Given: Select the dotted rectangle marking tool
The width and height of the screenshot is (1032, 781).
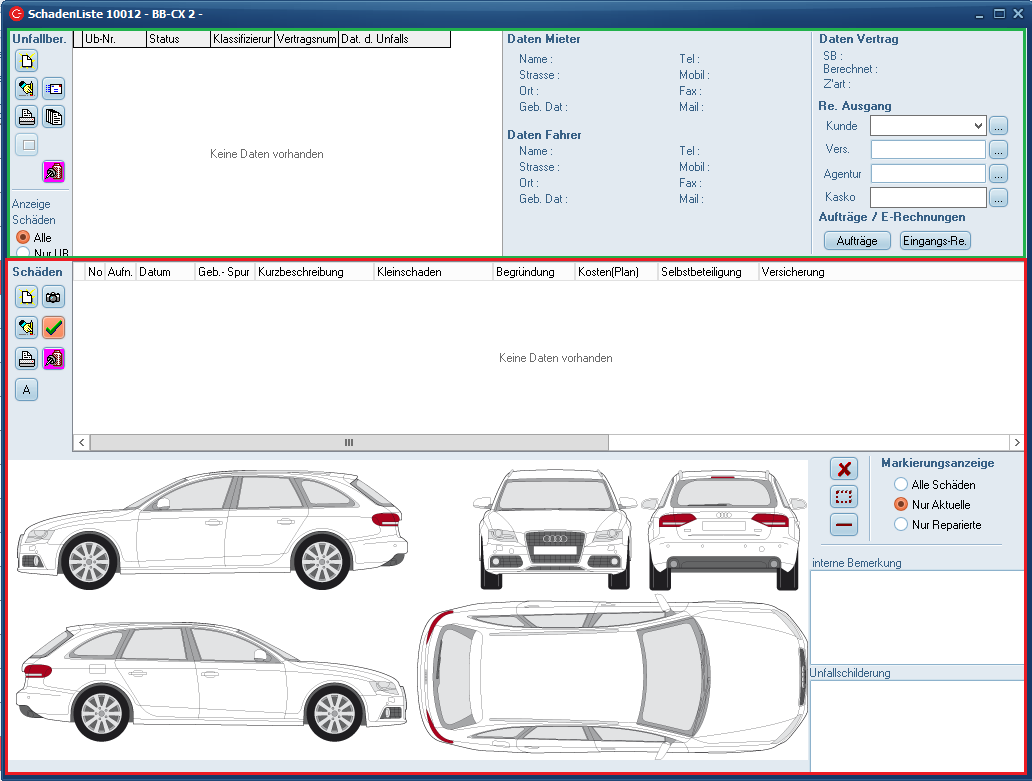Looking at the screenshot, I should [844, 496].
